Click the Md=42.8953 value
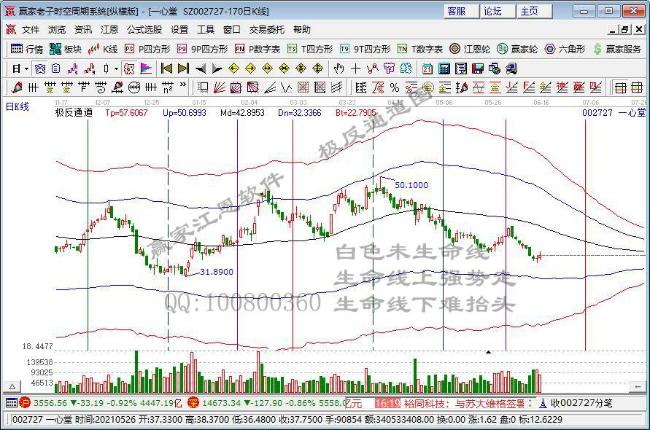This screenshot has height=430, width=650. click(x=242, y=112)
